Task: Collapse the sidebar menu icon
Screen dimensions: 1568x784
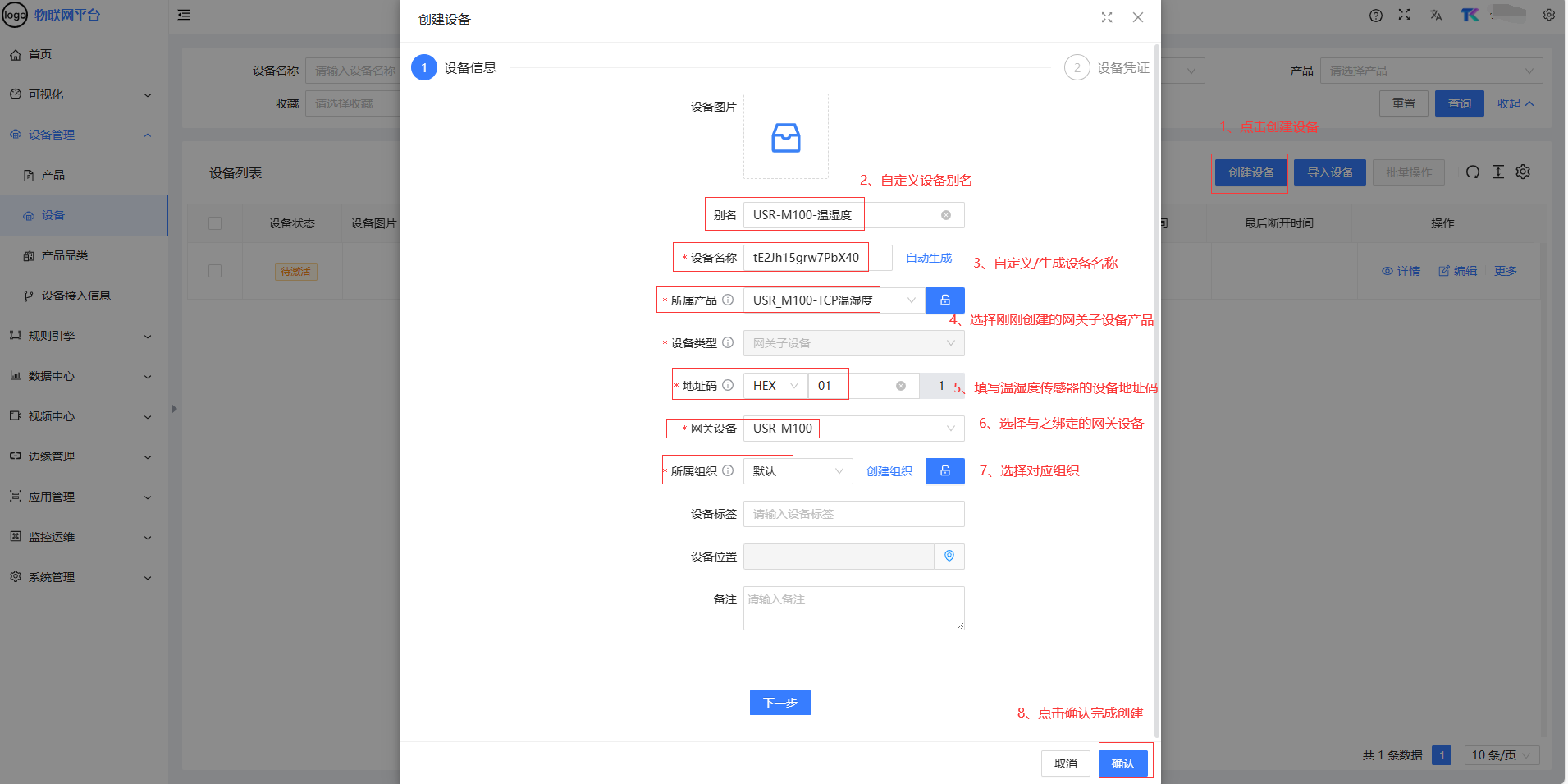Action: (x=184, y=15)
